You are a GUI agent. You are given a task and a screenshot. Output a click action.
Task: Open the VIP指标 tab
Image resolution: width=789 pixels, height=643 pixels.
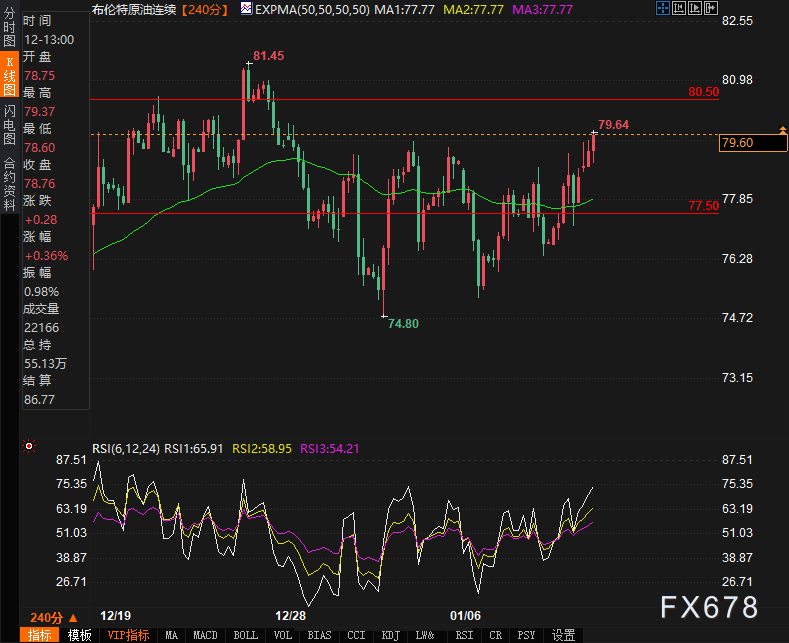(128, 635)
